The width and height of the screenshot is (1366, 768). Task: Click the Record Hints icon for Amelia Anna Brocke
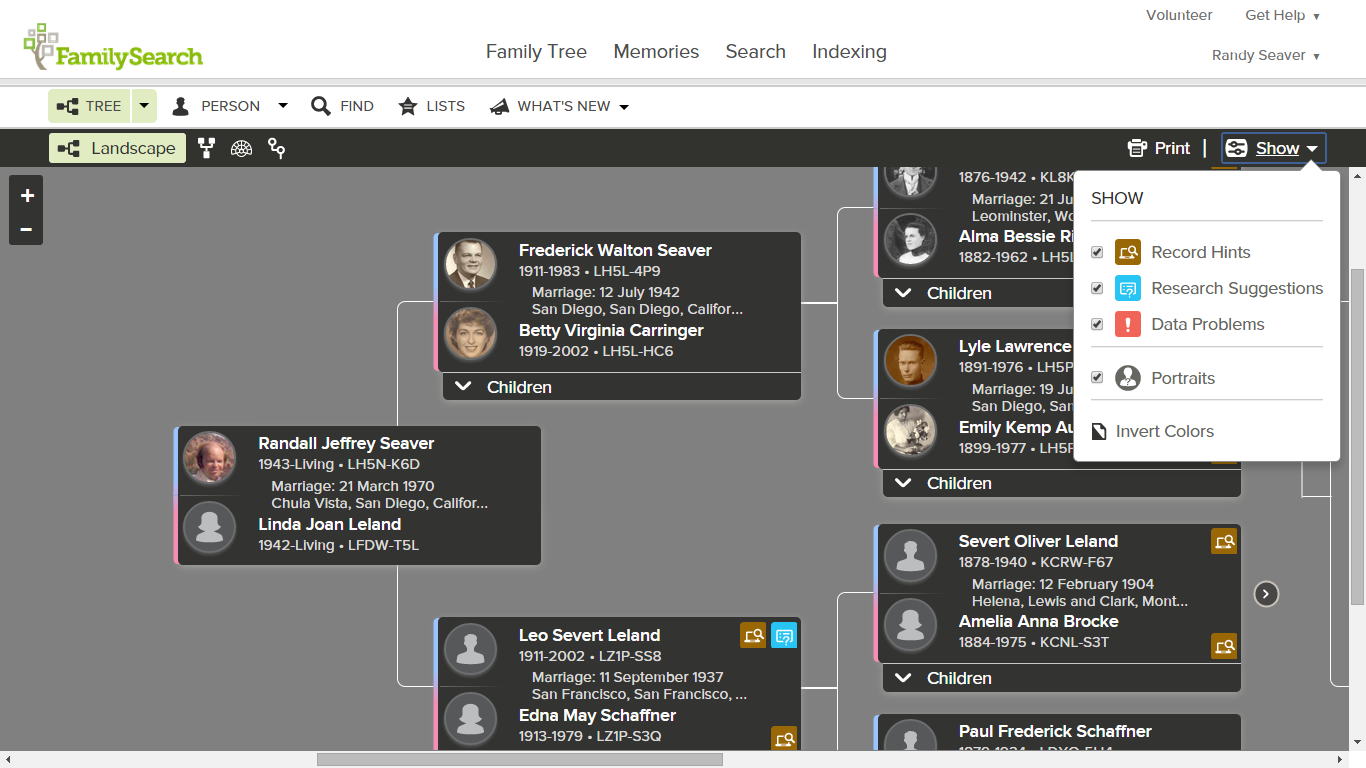pyautogui.click(x=1224, y=646)
